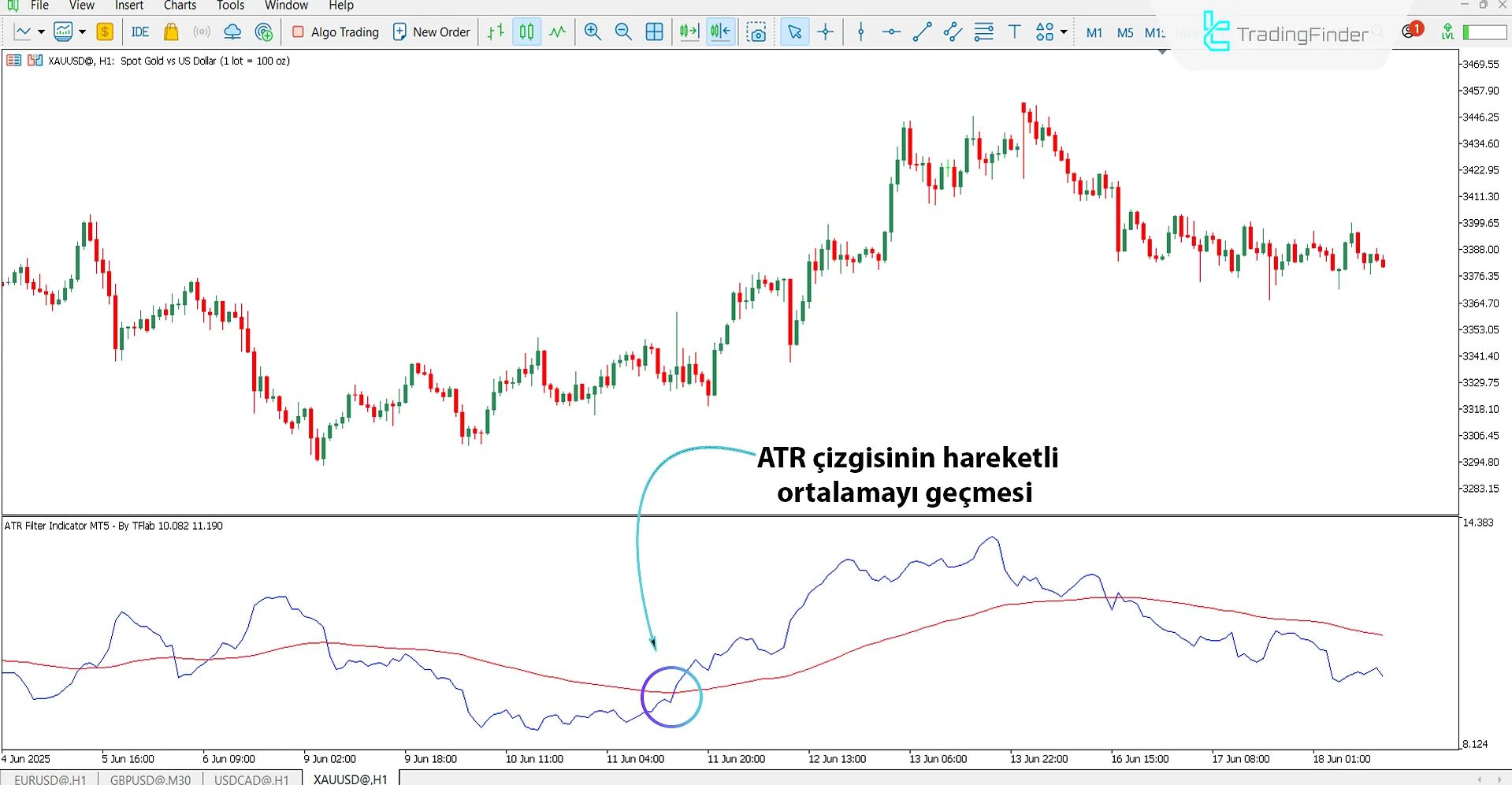Open the Window menu
The height and width of the screenshot is (785, 1512).
pos(286,6)
